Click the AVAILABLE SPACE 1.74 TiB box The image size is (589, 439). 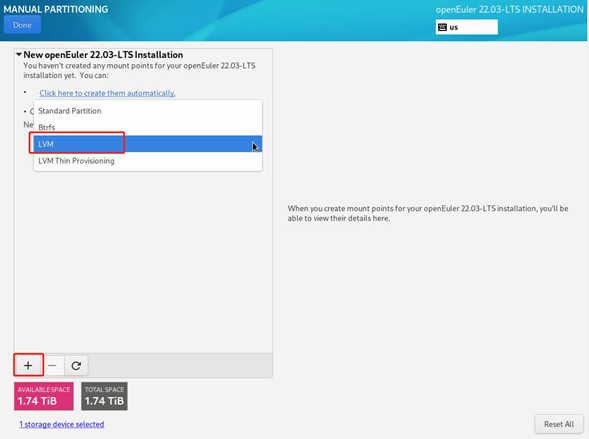point(44,396)
